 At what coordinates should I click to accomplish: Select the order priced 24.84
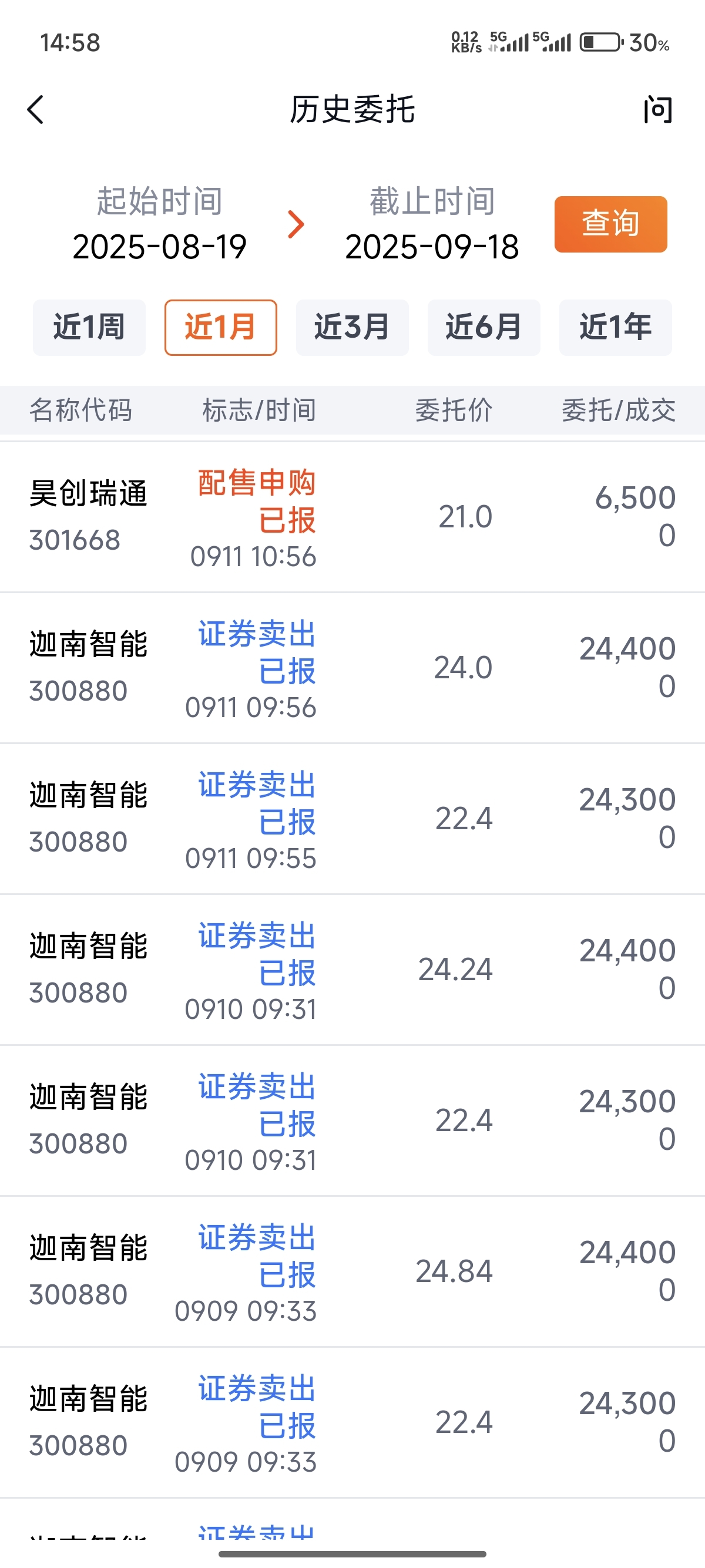[352, 1271]
